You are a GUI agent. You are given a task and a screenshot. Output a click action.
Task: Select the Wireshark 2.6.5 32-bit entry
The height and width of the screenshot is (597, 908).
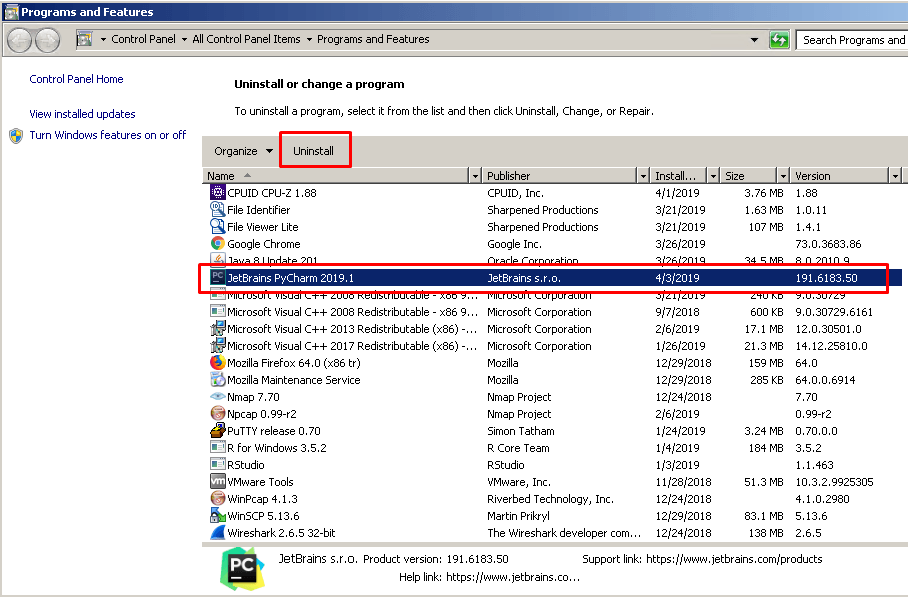click(281, 533)
